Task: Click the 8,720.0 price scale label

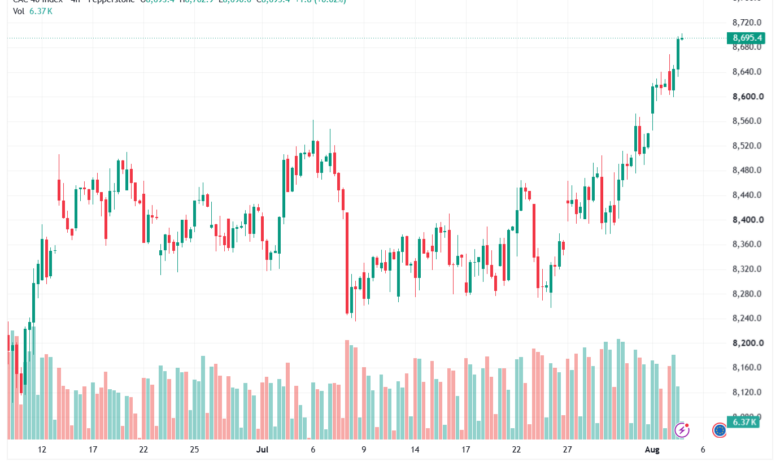Action: click(x=747, y=22)
